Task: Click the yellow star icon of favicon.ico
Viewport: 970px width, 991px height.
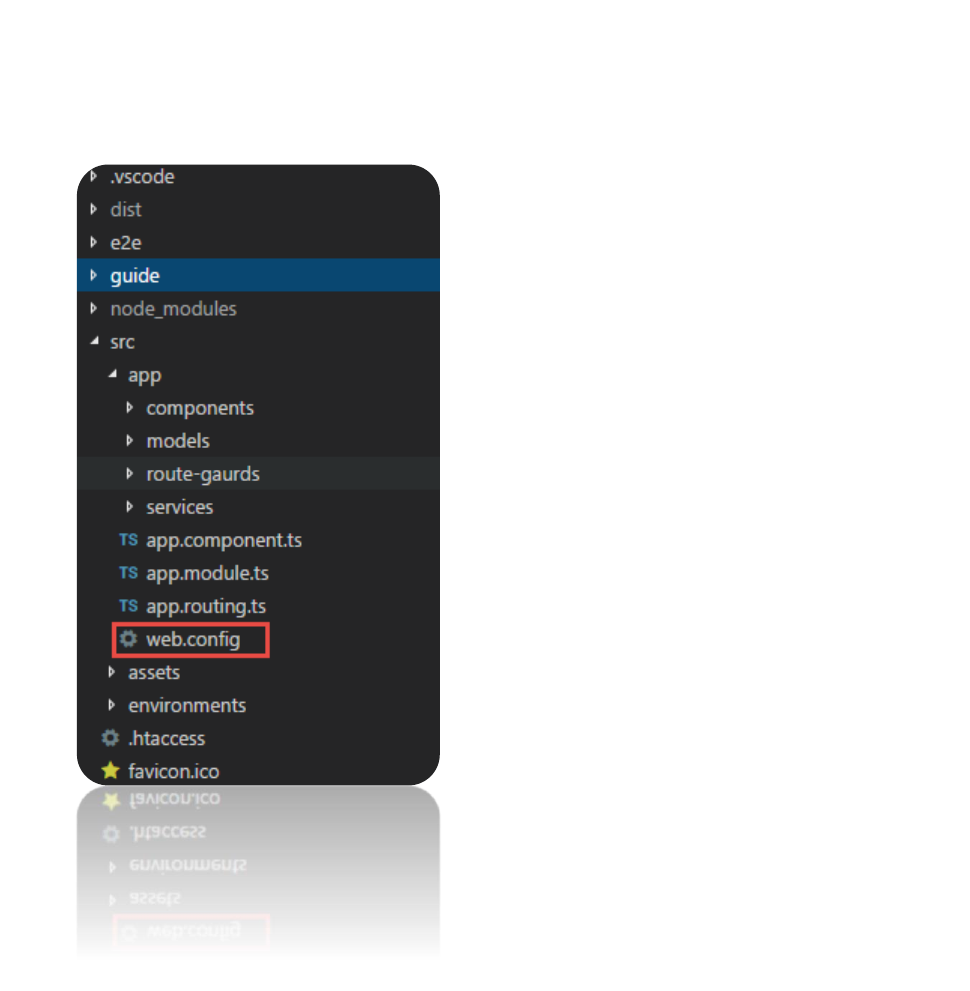Action: (111, 770)
